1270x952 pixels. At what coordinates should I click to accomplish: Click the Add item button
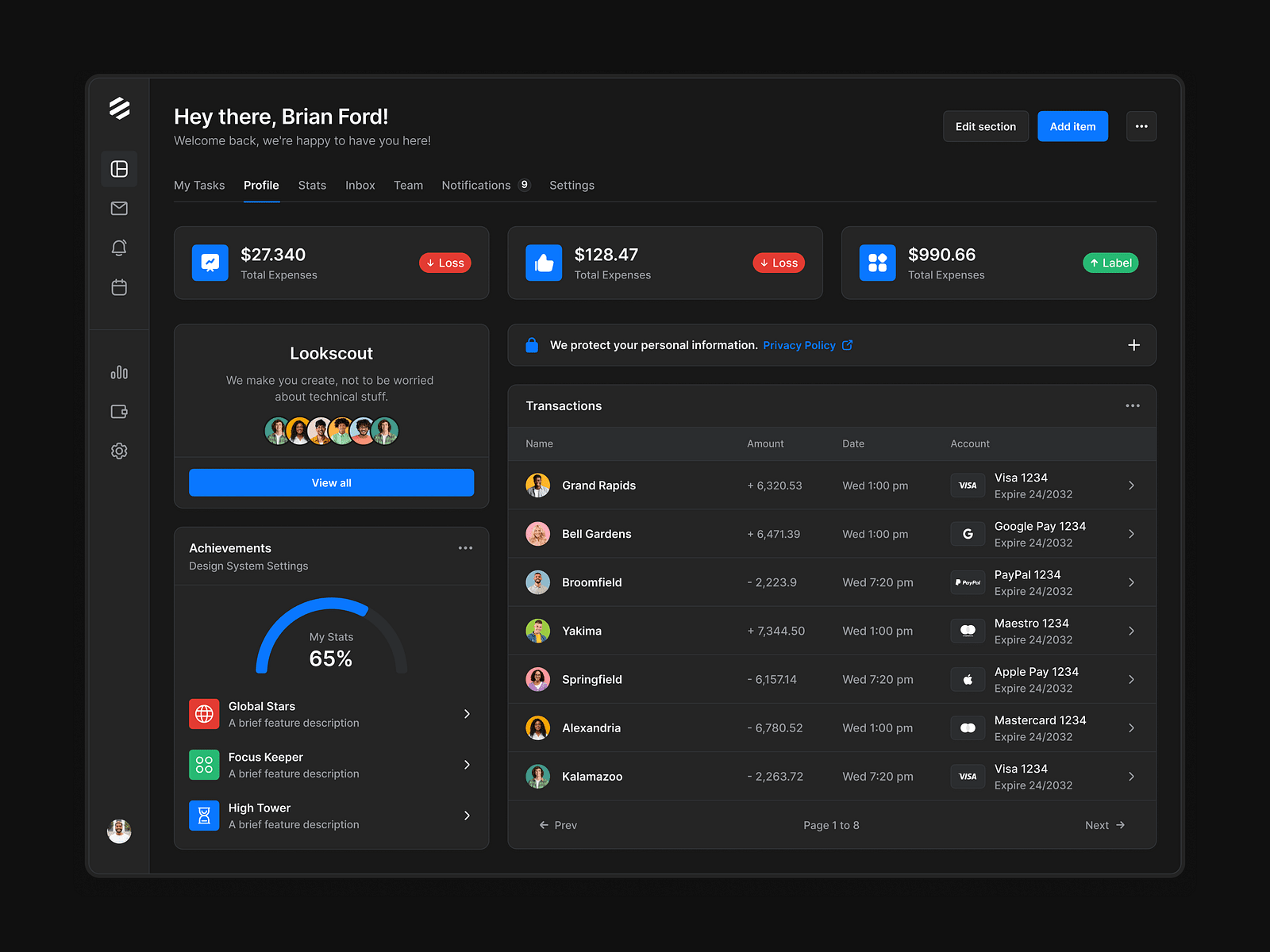pos(1072,126)
